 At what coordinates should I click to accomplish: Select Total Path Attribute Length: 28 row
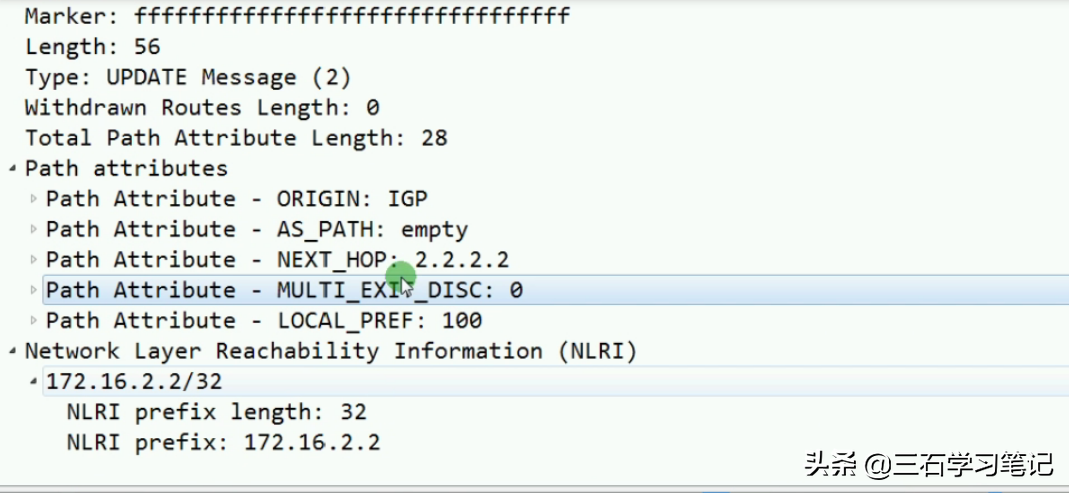pyautogui.click(x=236, y=138)
